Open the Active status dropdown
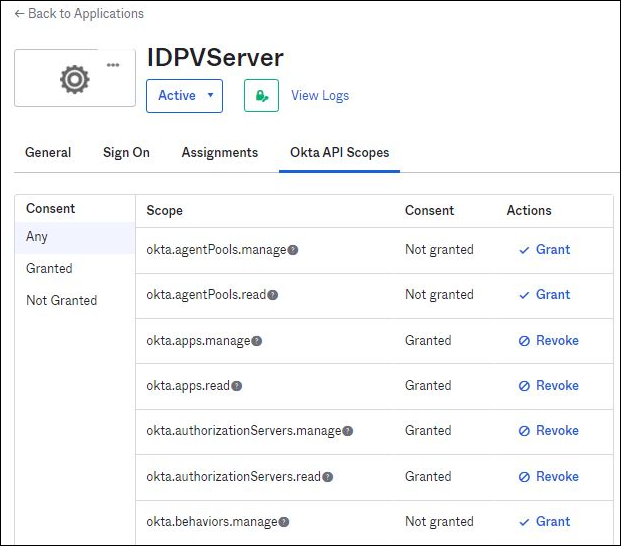The width and height of the screenshot is (621, 546). point(185,96)
